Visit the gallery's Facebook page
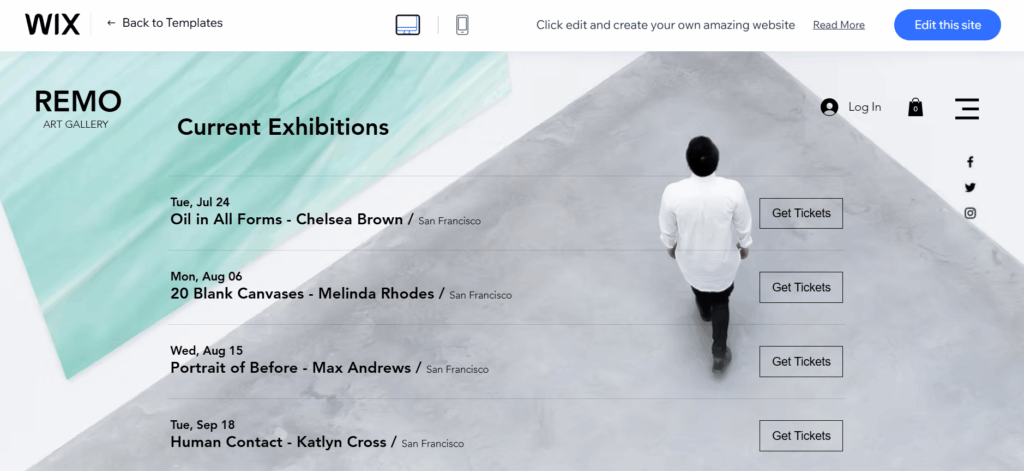This screenshot has height=471, width=1024. (970, 162)
